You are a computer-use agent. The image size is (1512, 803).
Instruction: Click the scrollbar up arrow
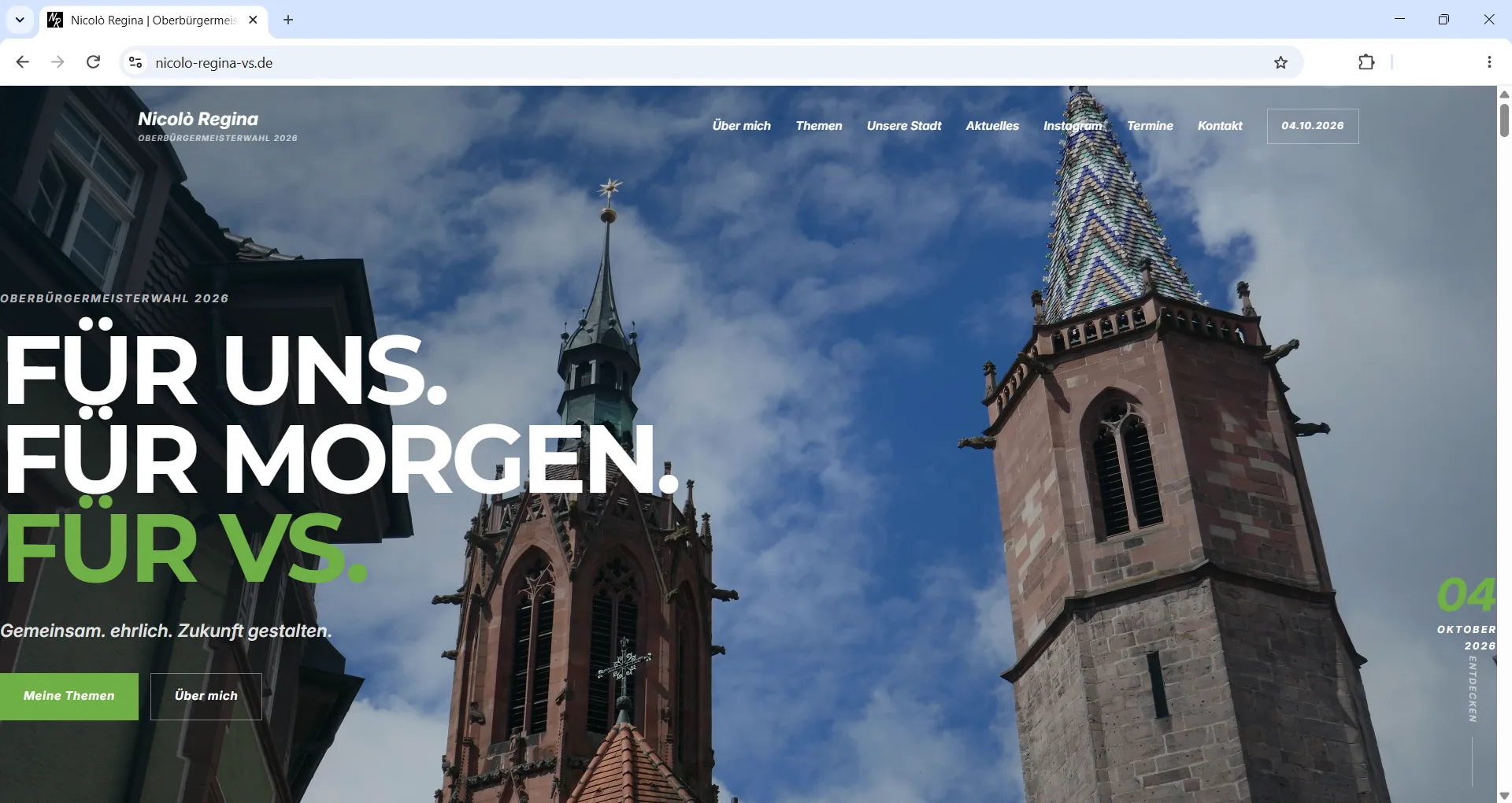tap(1504, 94)
